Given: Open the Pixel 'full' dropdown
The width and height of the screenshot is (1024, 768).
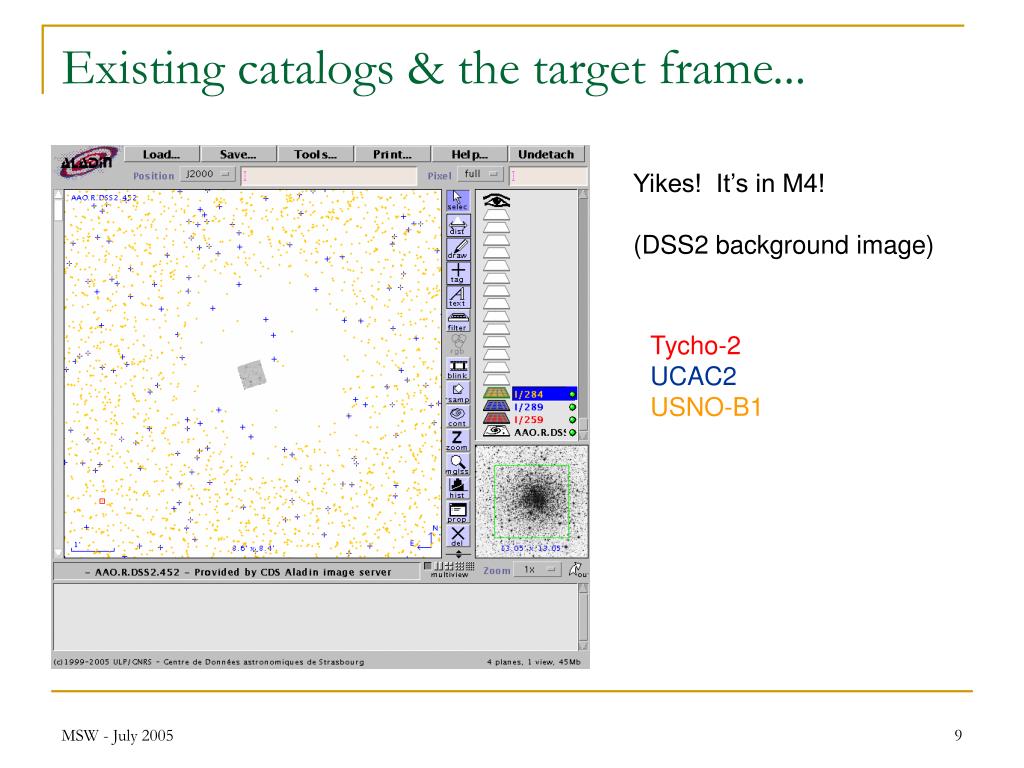Looking at the screenshot, I should pyautogui.click(x=481, y=174).
